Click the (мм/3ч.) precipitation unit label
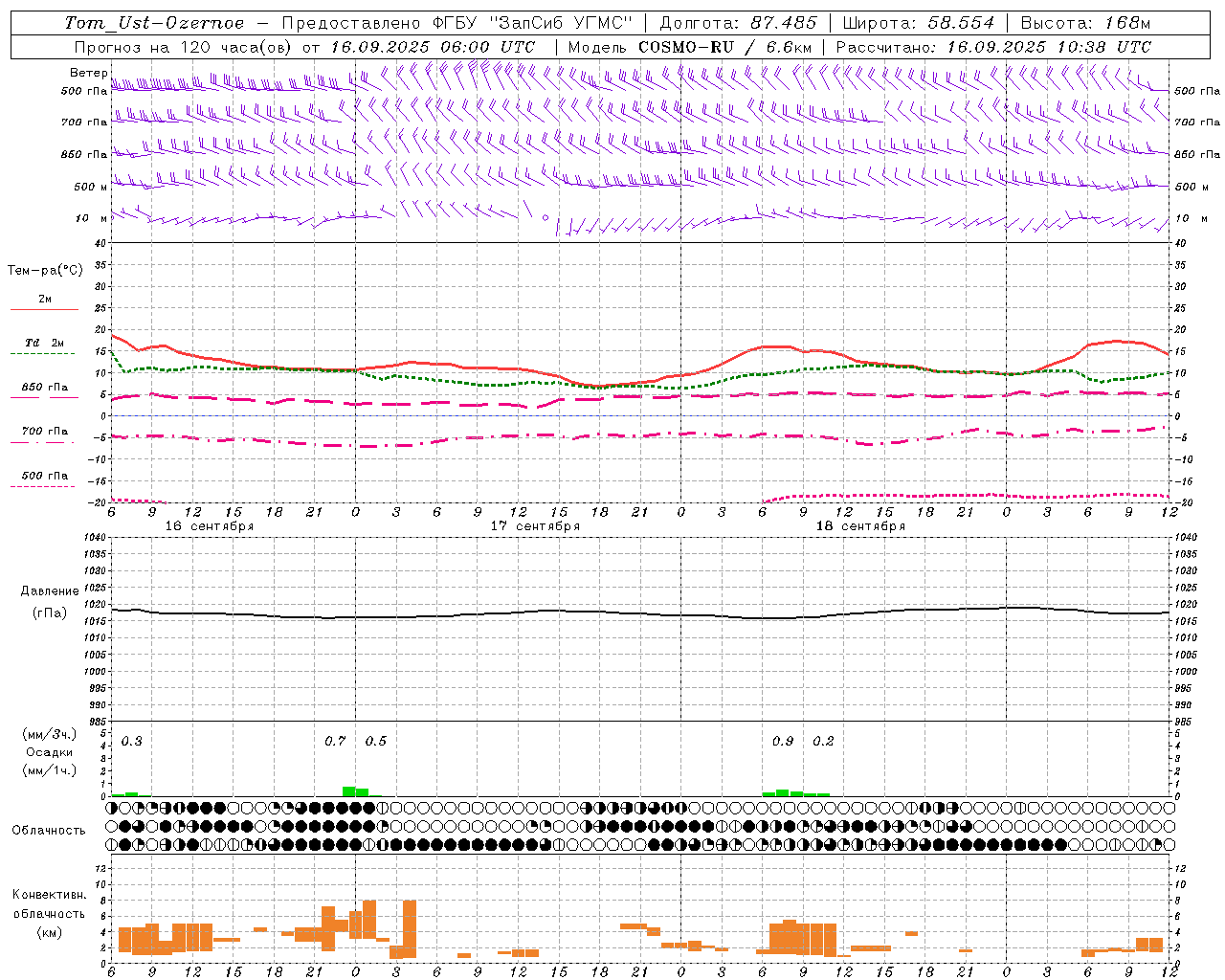1225x980 pixels. [x=50, y=734]
